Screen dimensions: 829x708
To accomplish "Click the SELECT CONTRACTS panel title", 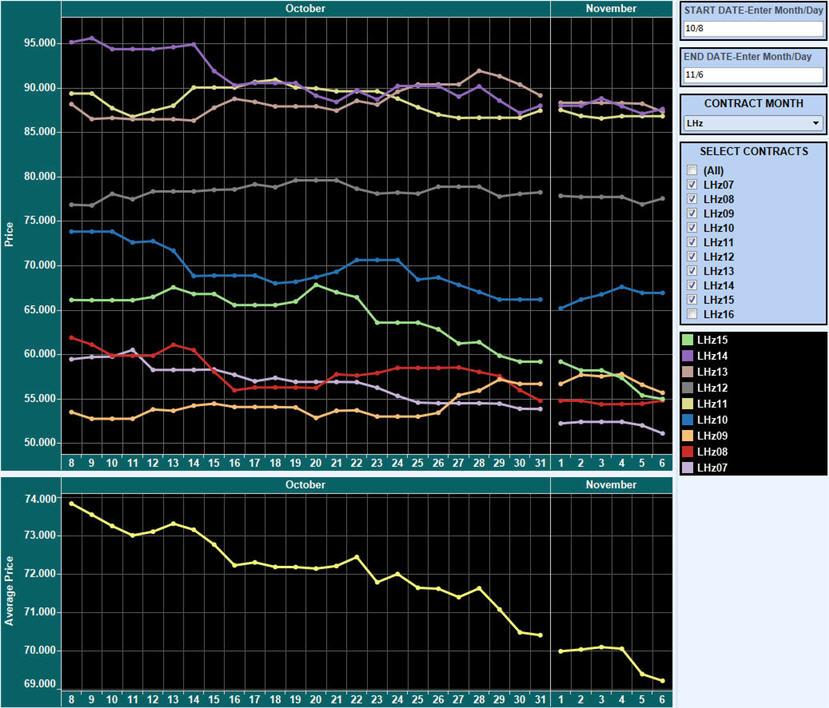I will point(753,151).
